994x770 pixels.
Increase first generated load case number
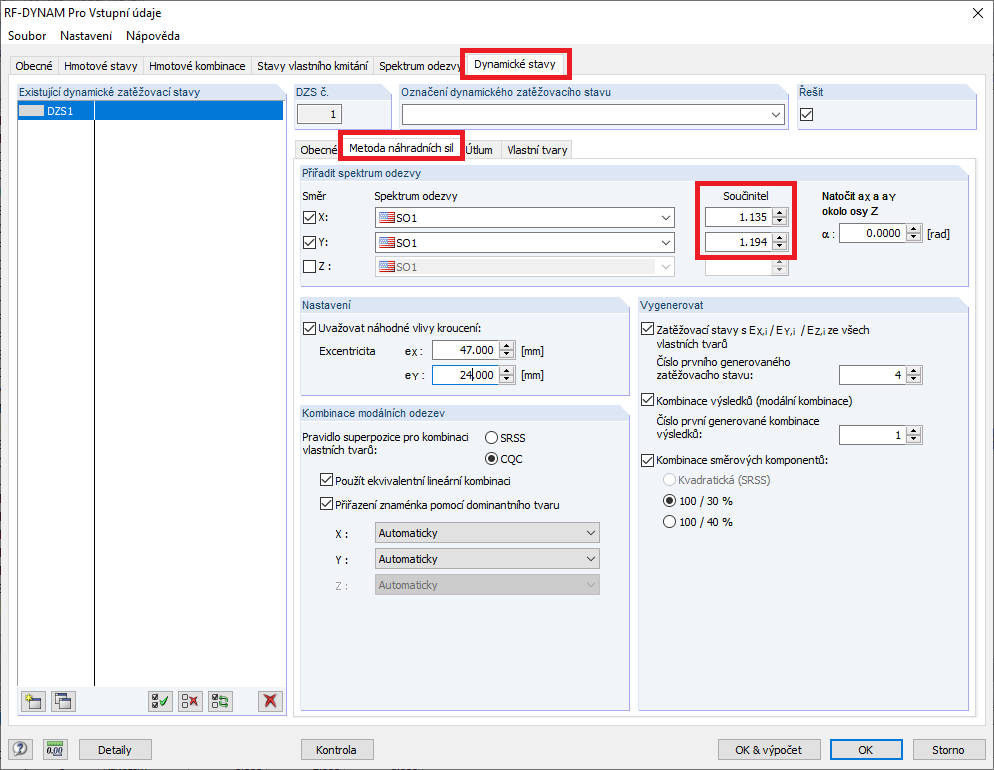pos(913,371)
